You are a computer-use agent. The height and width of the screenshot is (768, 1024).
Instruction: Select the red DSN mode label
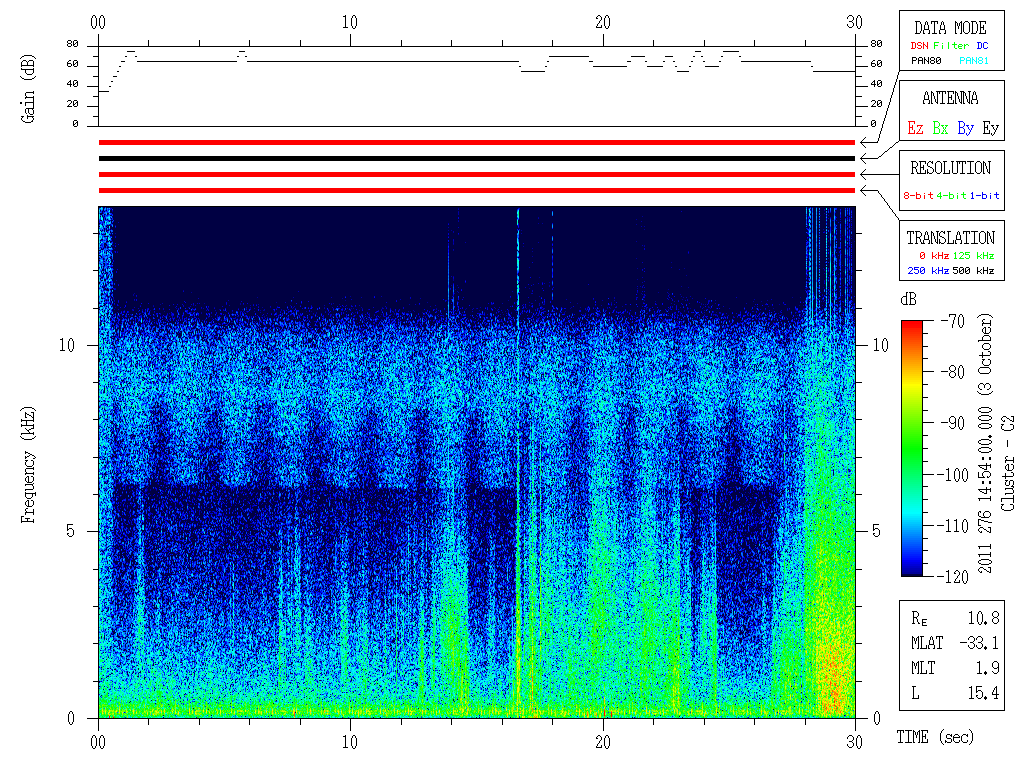[x=919, y=46]
